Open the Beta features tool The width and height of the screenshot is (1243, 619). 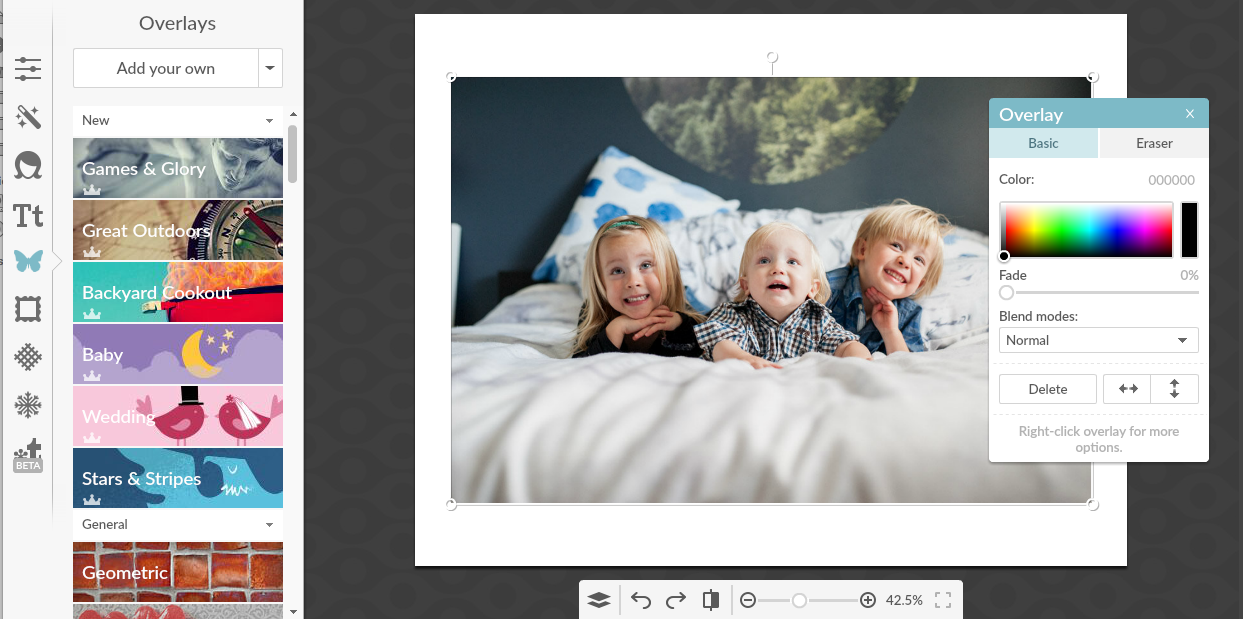[28, 455]
